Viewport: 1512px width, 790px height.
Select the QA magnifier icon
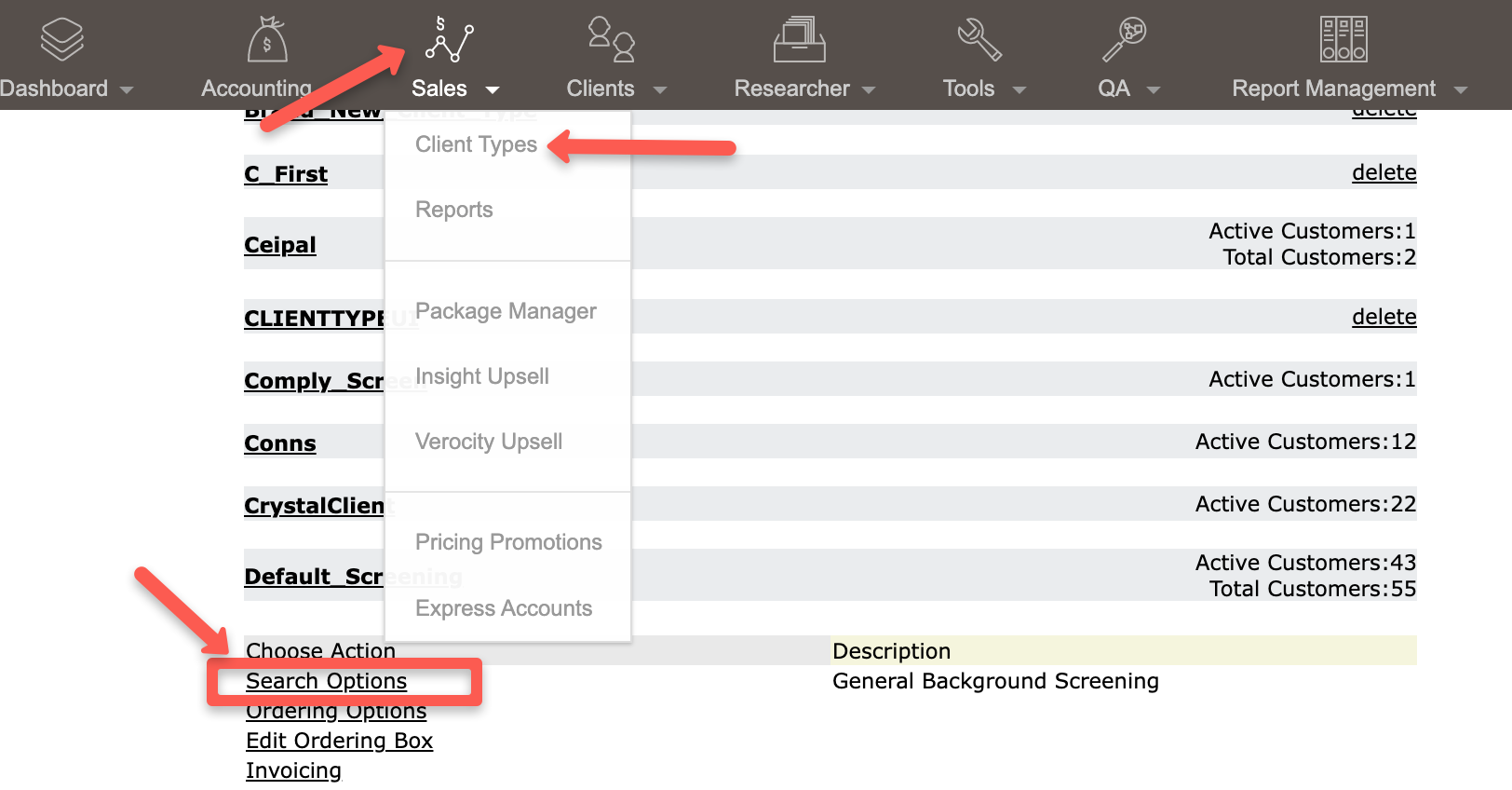click(x=1124, y=40)
